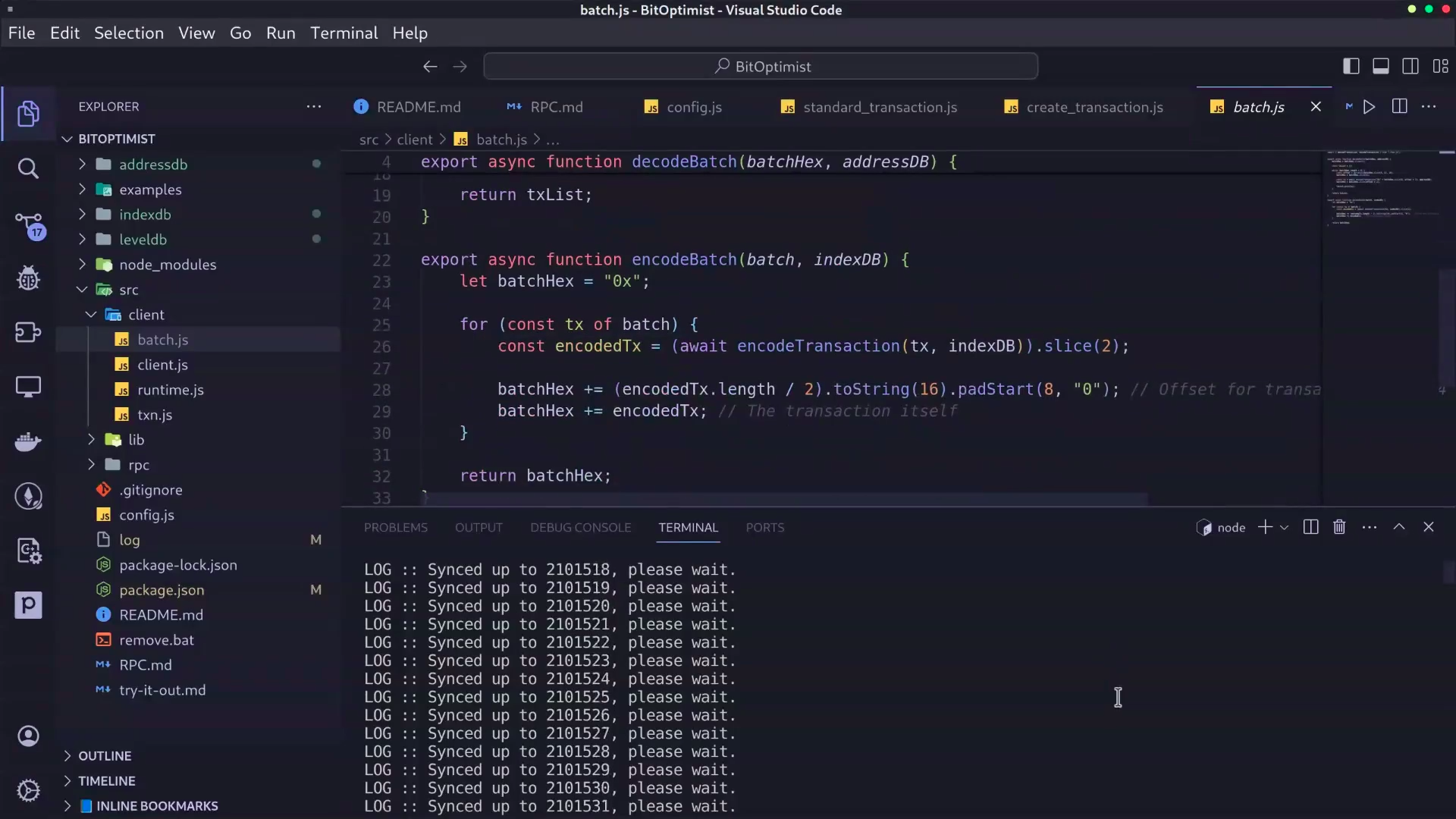Screen dimensions: 1456x819
Task: Click the Run code play icon
Action: coord(1369,107)
